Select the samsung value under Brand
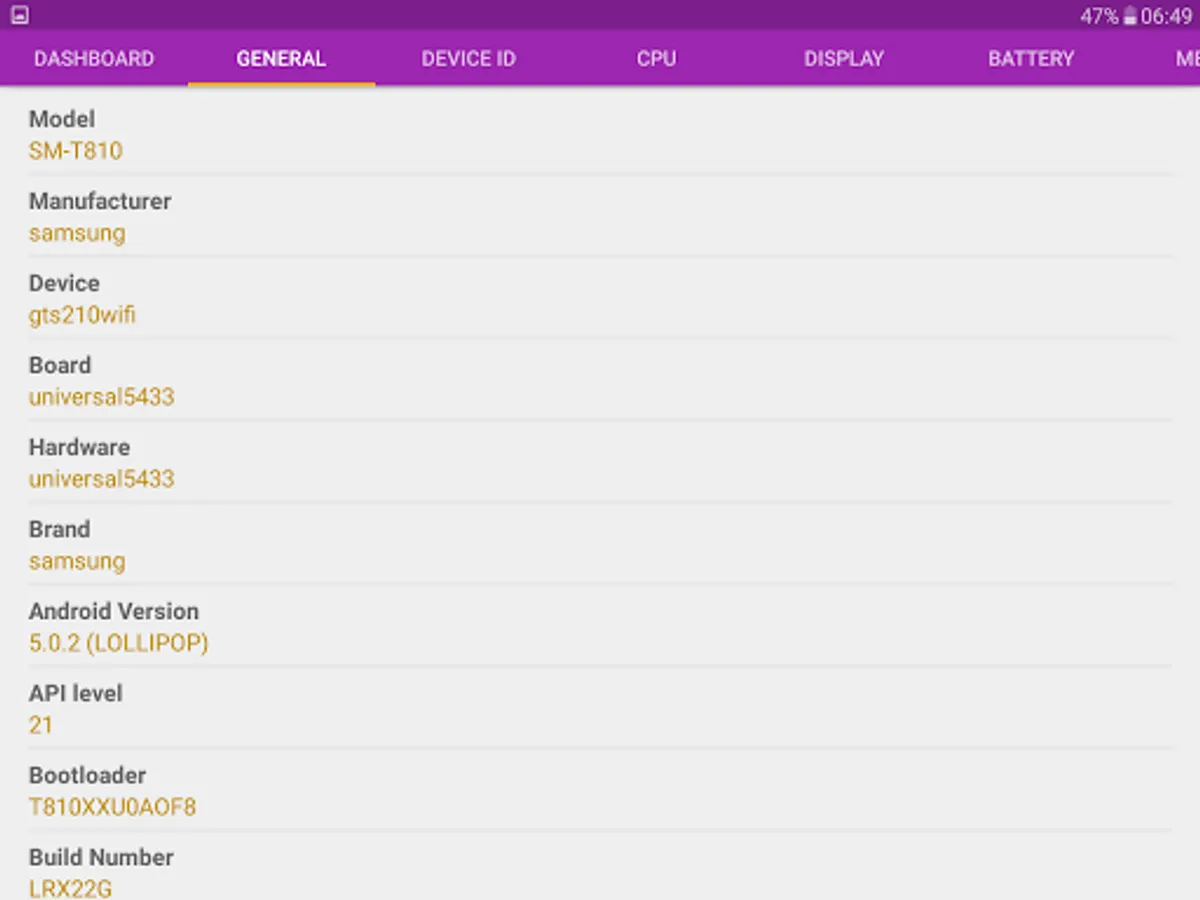This screenshot has height=900, width=1200. coord(77,562)
